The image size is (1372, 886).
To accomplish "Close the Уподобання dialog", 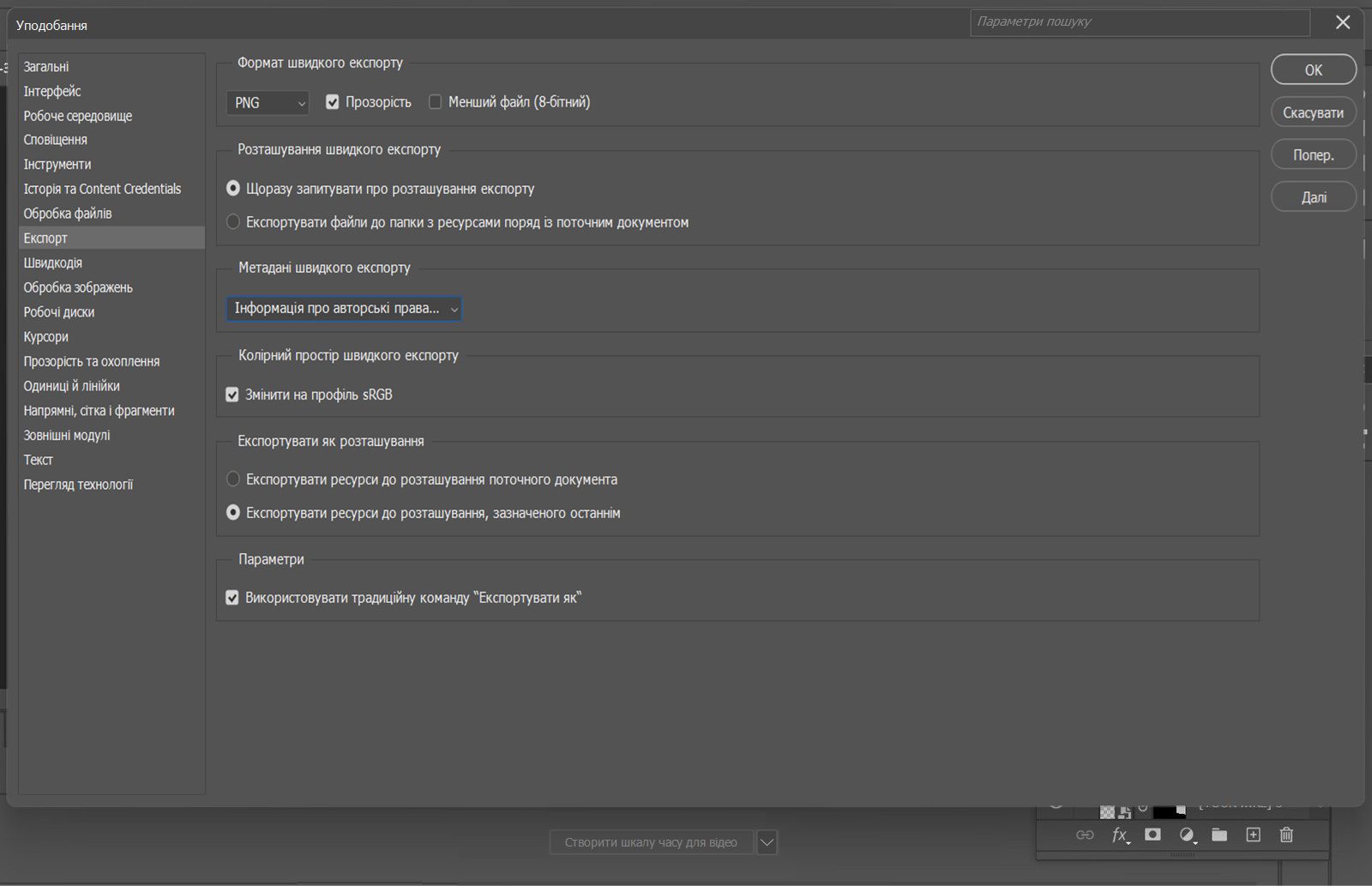I will tap(1343, 22).
